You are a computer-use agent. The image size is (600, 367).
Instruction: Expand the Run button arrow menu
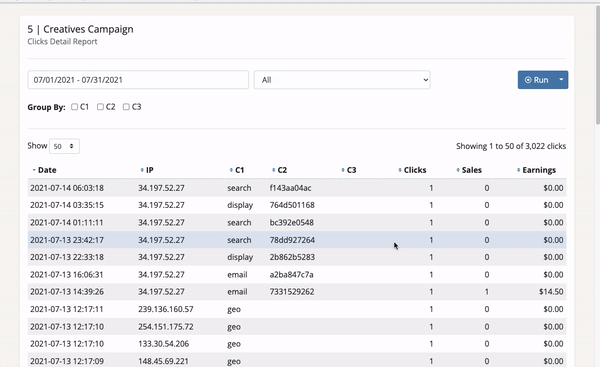(x=561, y=80)
